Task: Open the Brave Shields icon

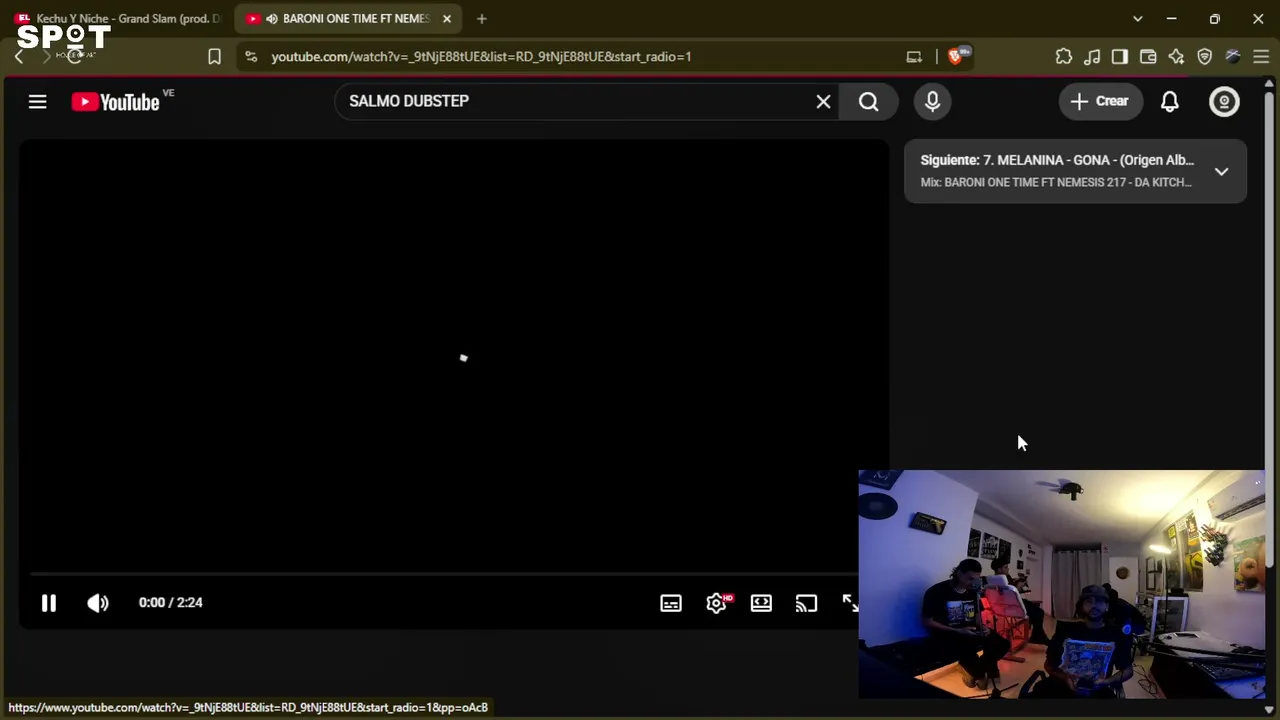Action: tap(958, 56)
